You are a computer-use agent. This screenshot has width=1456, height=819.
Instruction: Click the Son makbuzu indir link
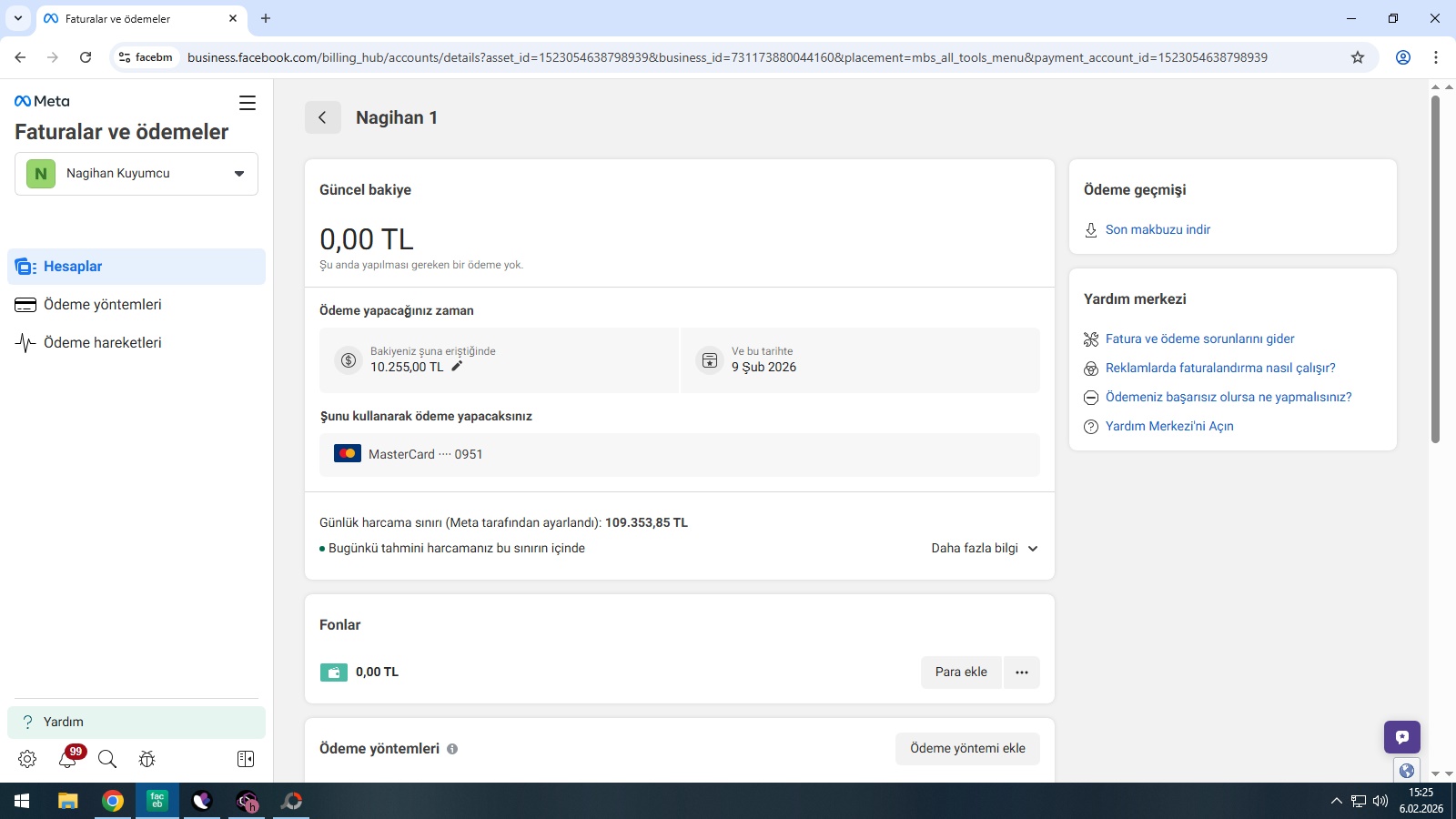(x=1158, y=230)
